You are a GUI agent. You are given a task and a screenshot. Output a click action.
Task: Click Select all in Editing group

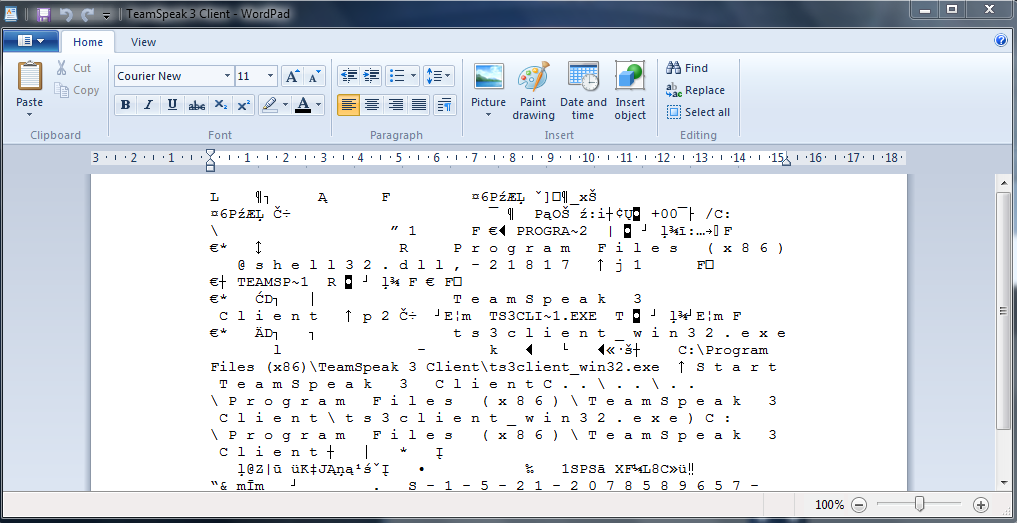coord(699,112)
